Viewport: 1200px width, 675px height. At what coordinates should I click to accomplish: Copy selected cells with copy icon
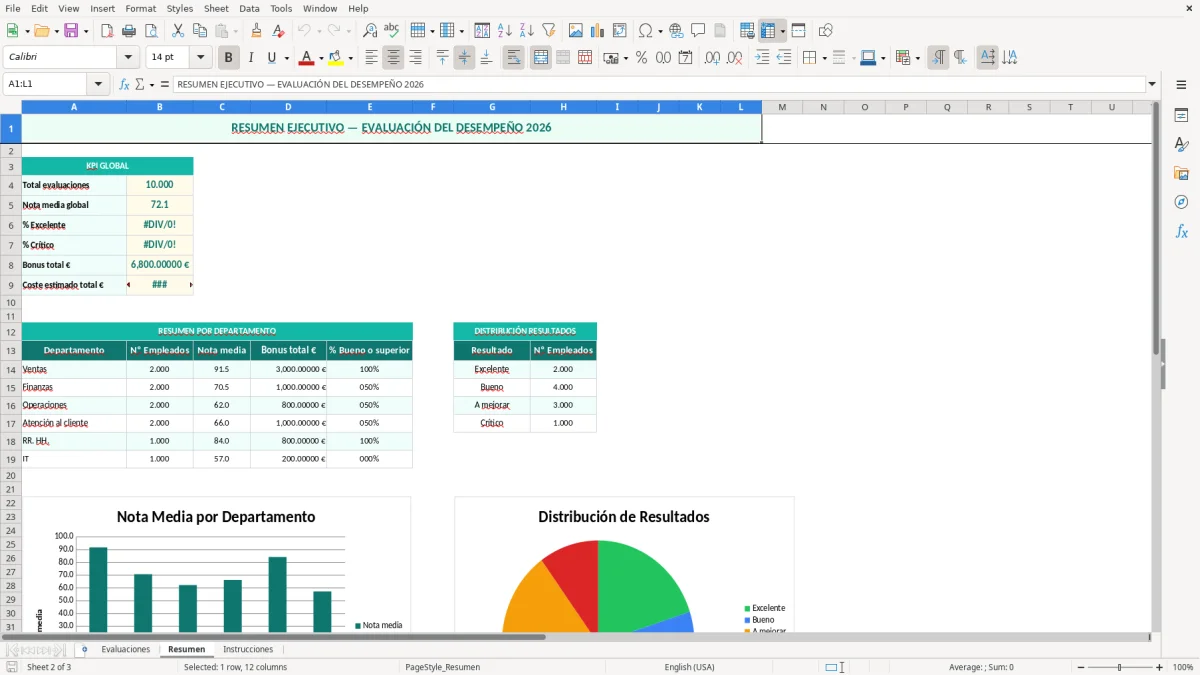(x=200, y=31)
